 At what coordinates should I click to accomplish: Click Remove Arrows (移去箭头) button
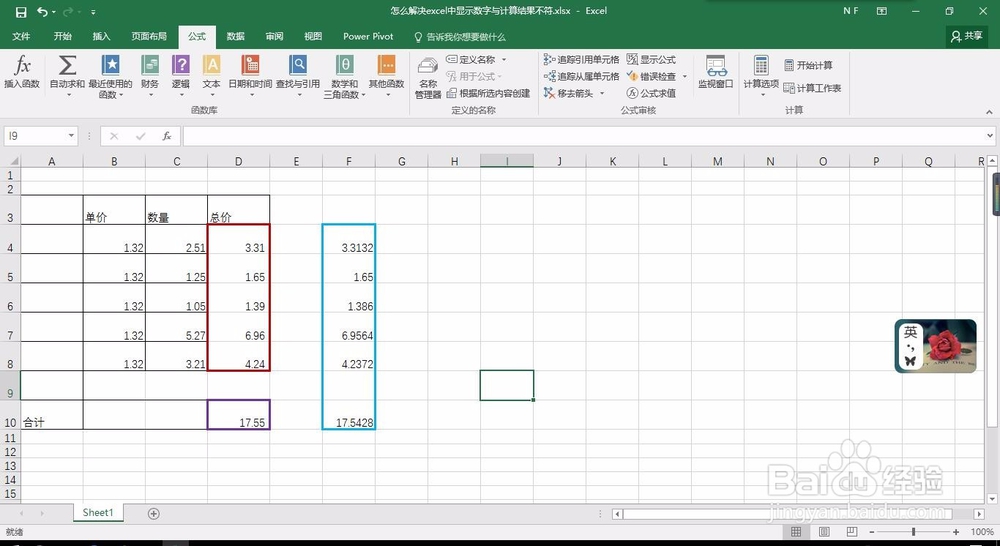pyautogui.click(x=569, y=93)
